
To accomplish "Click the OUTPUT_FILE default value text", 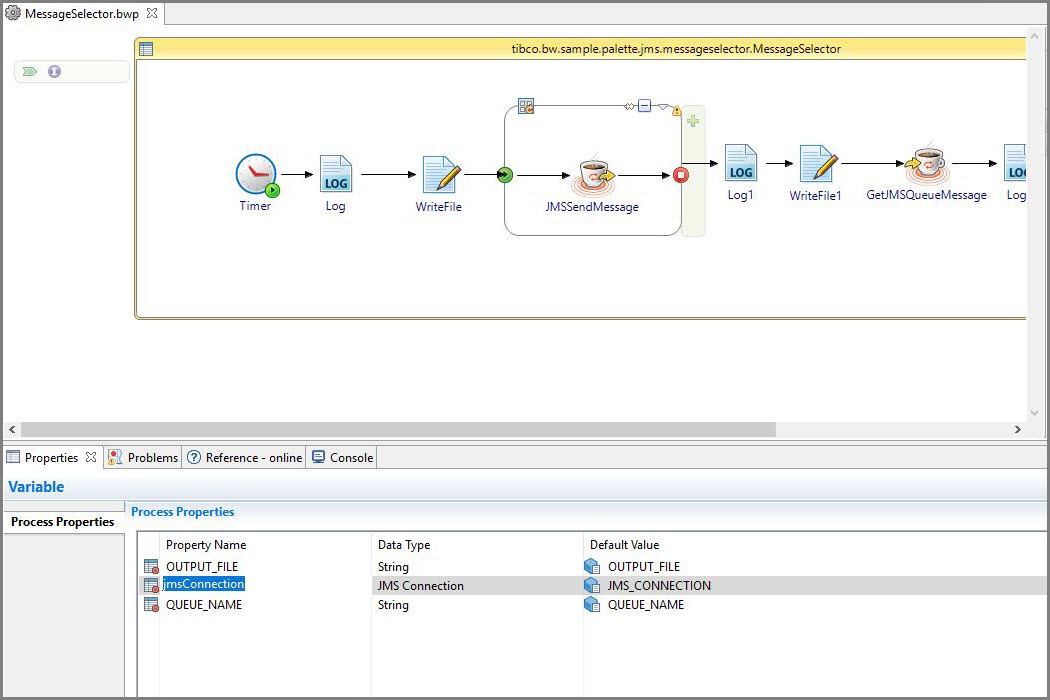I will pos(644,567).
